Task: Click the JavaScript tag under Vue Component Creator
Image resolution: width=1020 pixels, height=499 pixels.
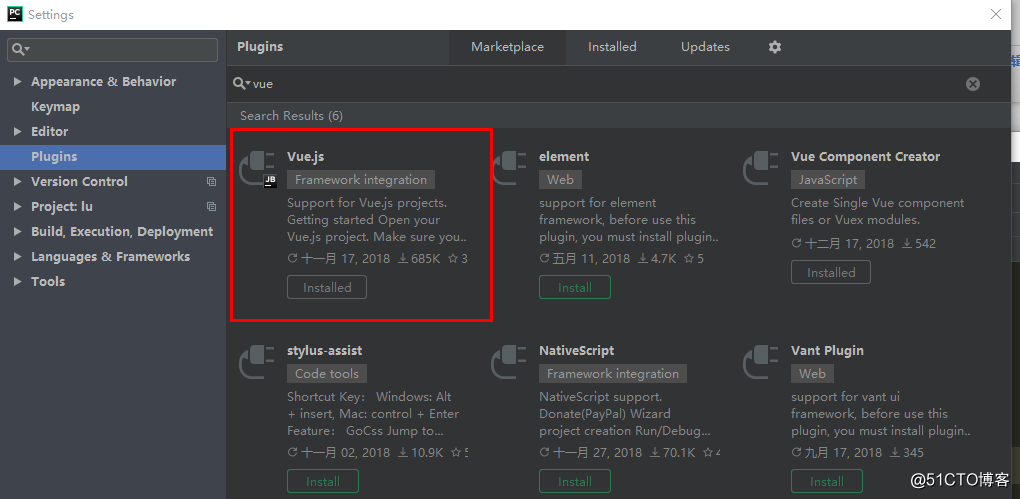Action: (x=828, y=180)
